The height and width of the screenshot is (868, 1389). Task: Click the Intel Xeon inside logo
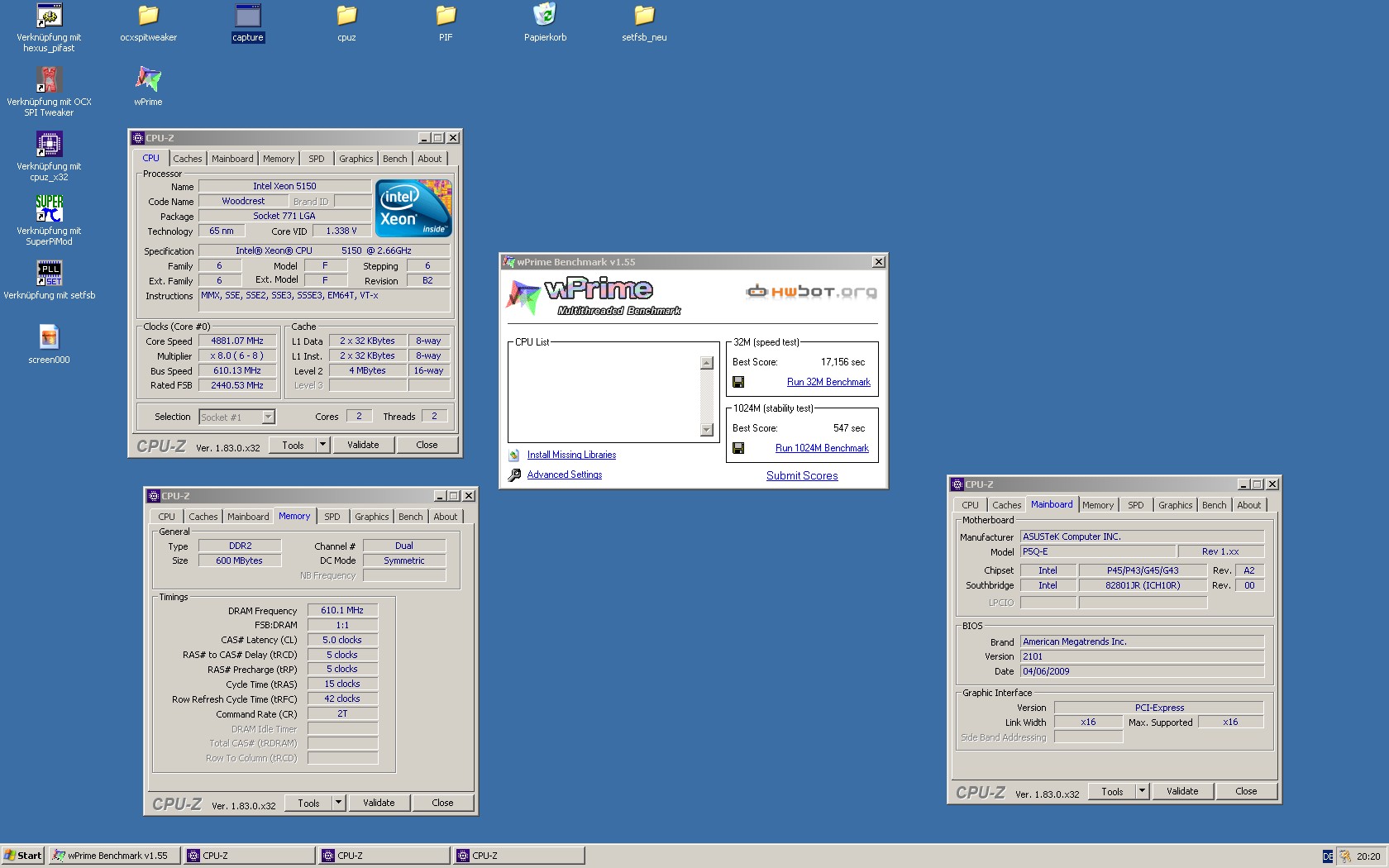click(413, 208)
